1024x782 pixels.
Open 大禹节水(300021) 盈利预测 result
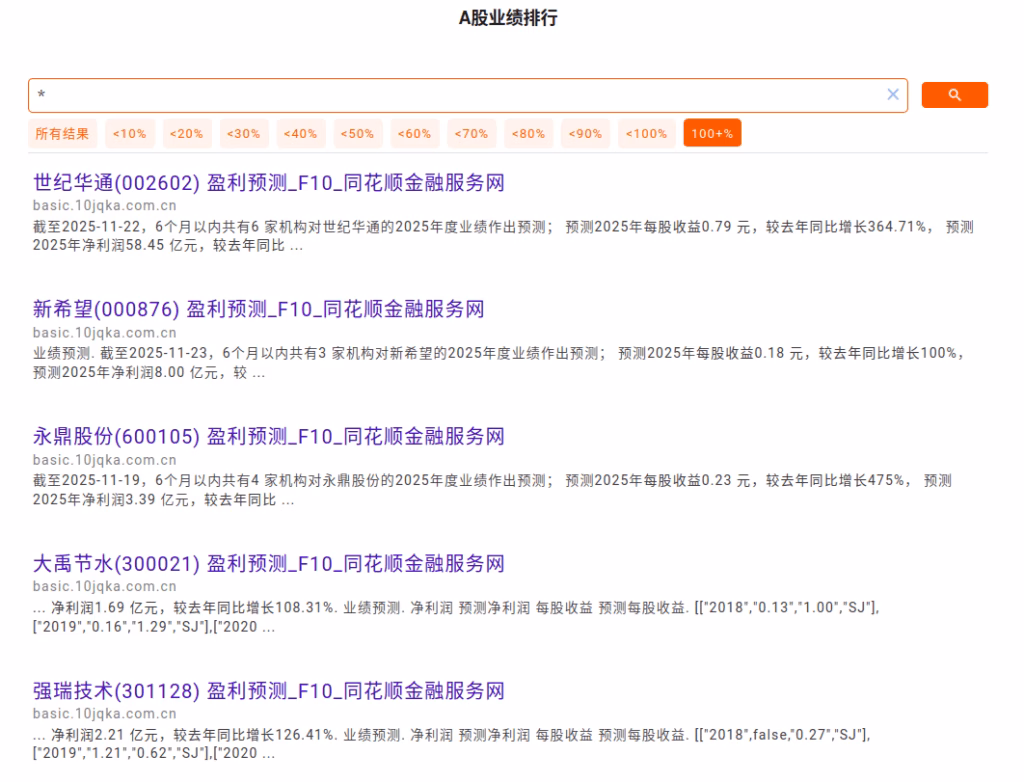(268, 564)
